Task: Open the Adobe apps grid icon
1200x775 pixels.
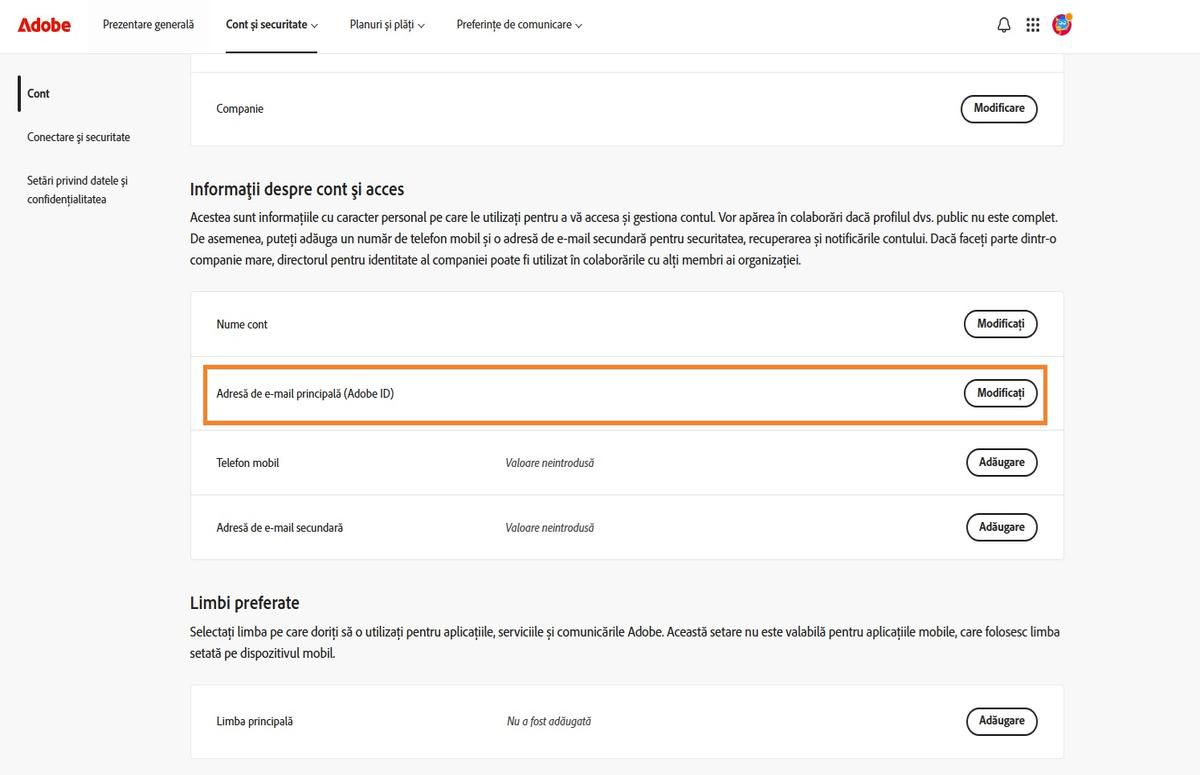Action: tap(1033, 24)
